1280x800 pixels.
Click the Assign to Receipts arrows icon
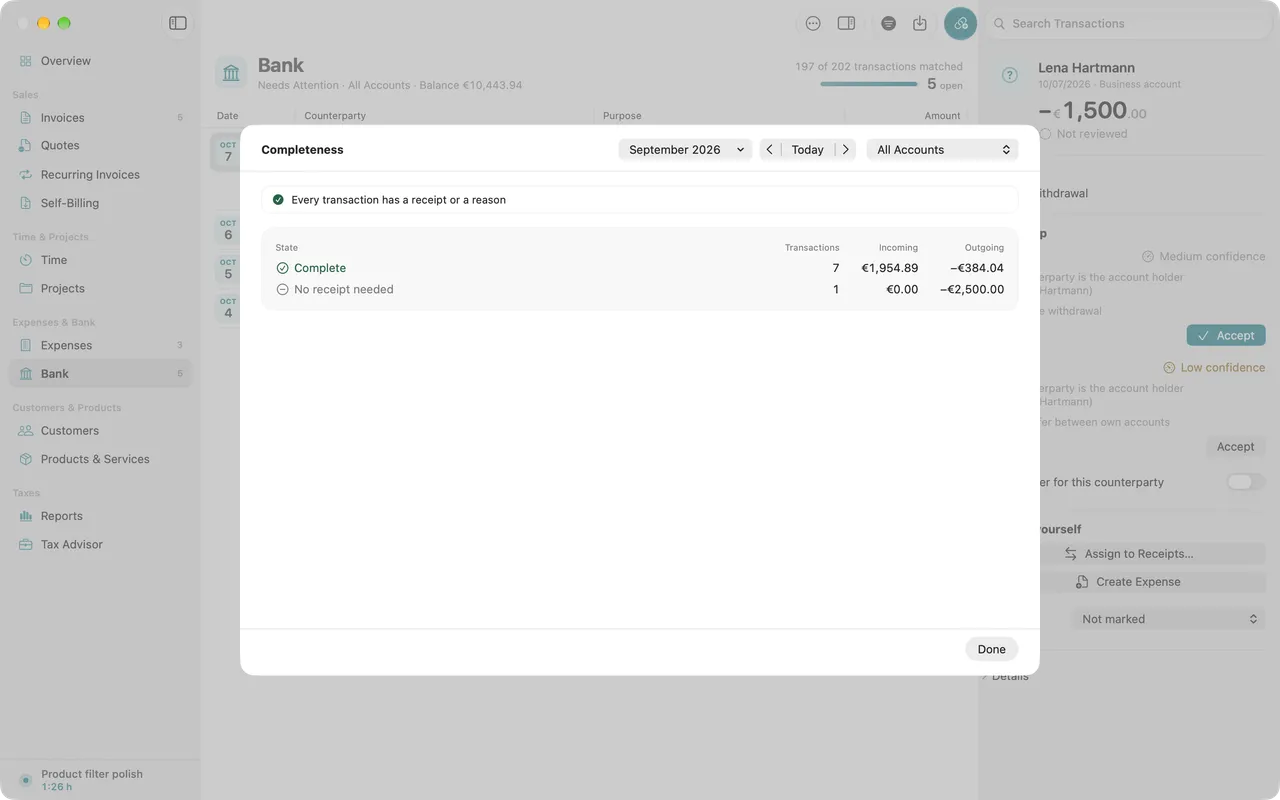(1071, 554)
